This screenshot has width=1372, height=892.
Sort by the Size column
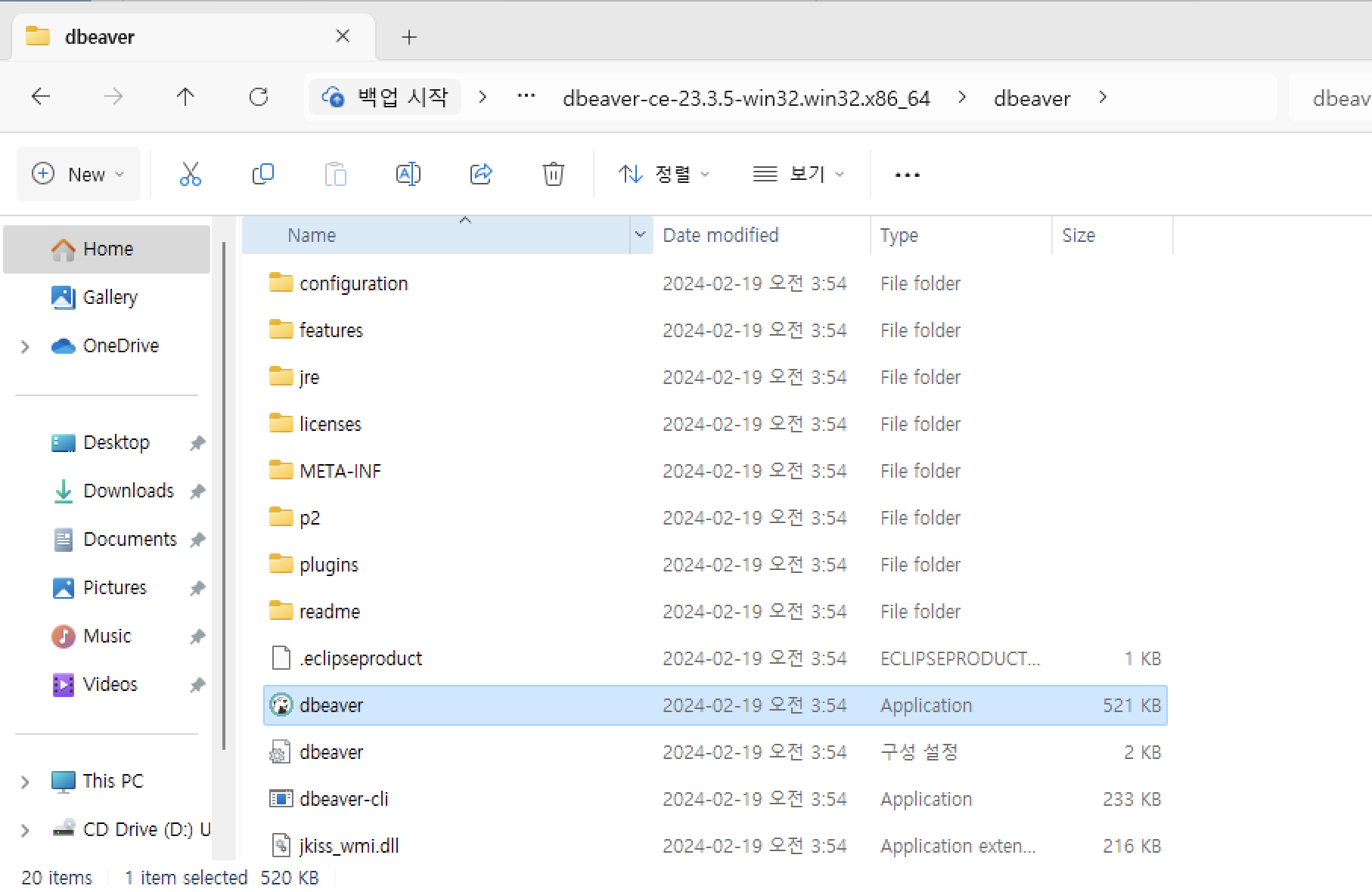point(1113,235)
